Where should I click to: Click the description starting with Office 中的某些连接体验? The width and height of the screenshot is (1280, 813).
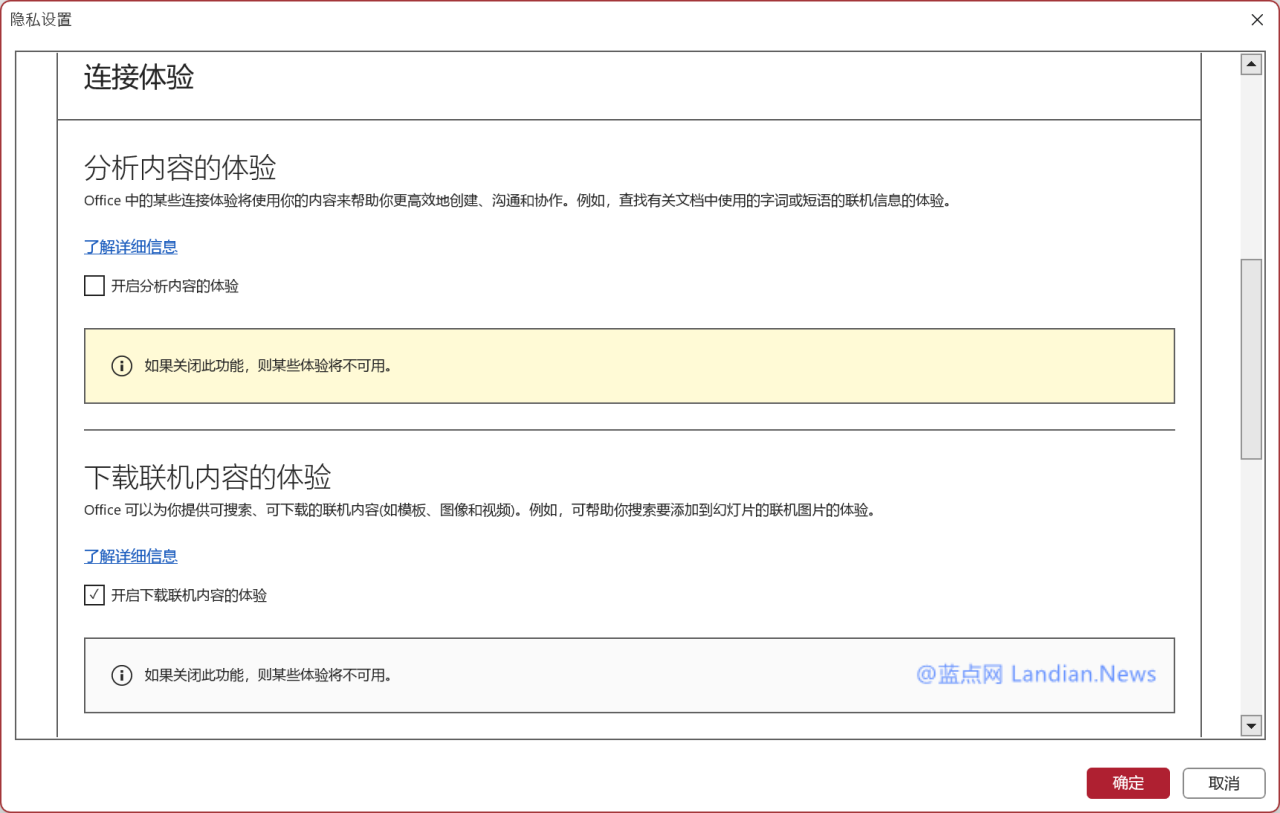click(517, 200)
